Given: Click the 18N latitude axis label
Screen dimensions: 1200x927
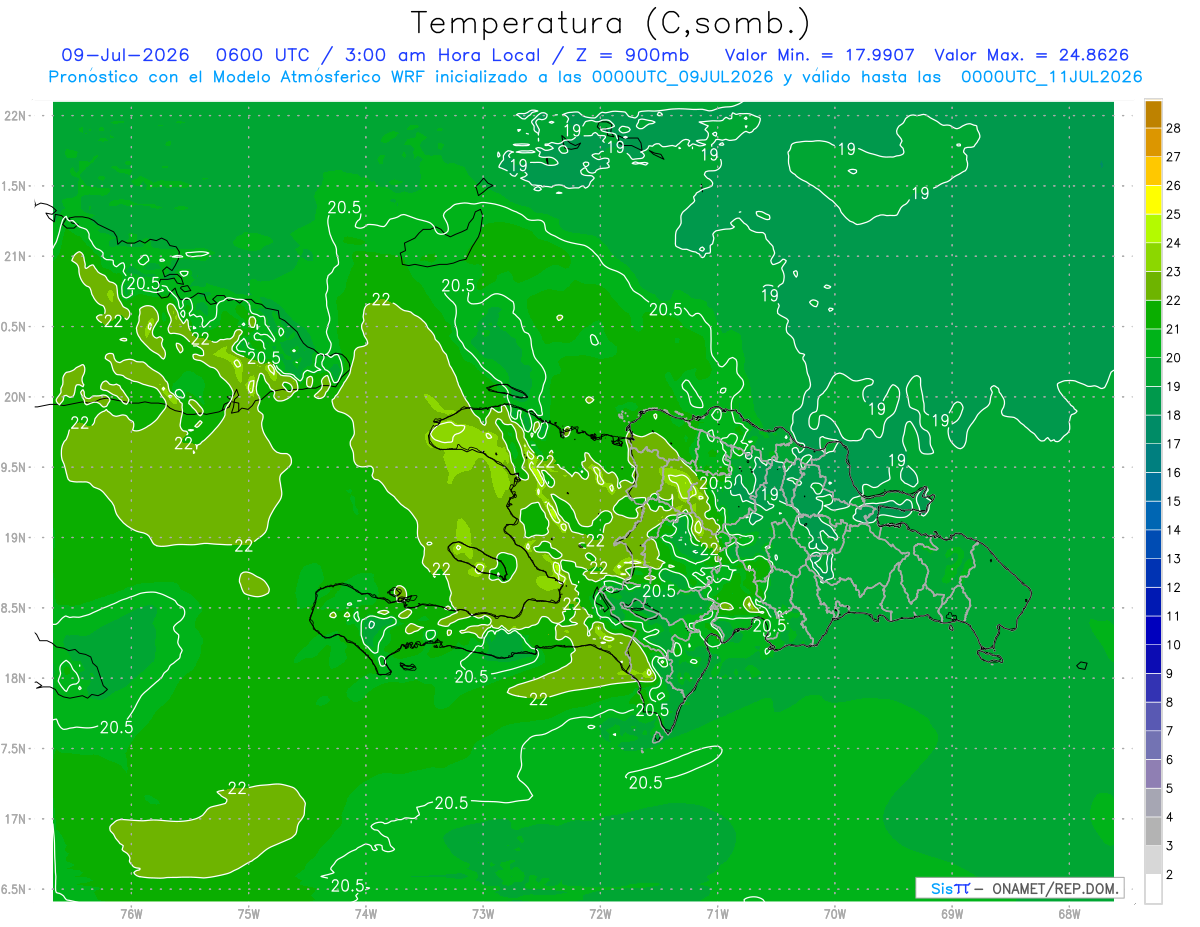Looking at the screenshot, I should 15,678.
